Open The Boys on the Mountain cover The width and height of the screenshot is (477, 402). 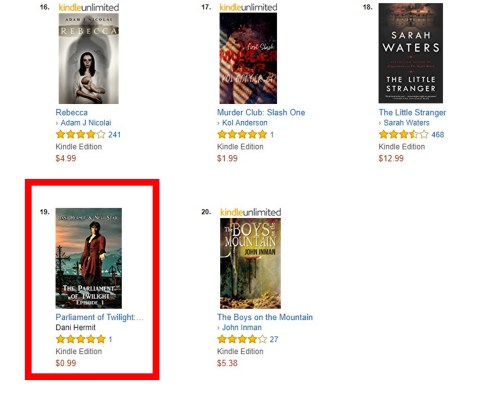click(250, 263)
